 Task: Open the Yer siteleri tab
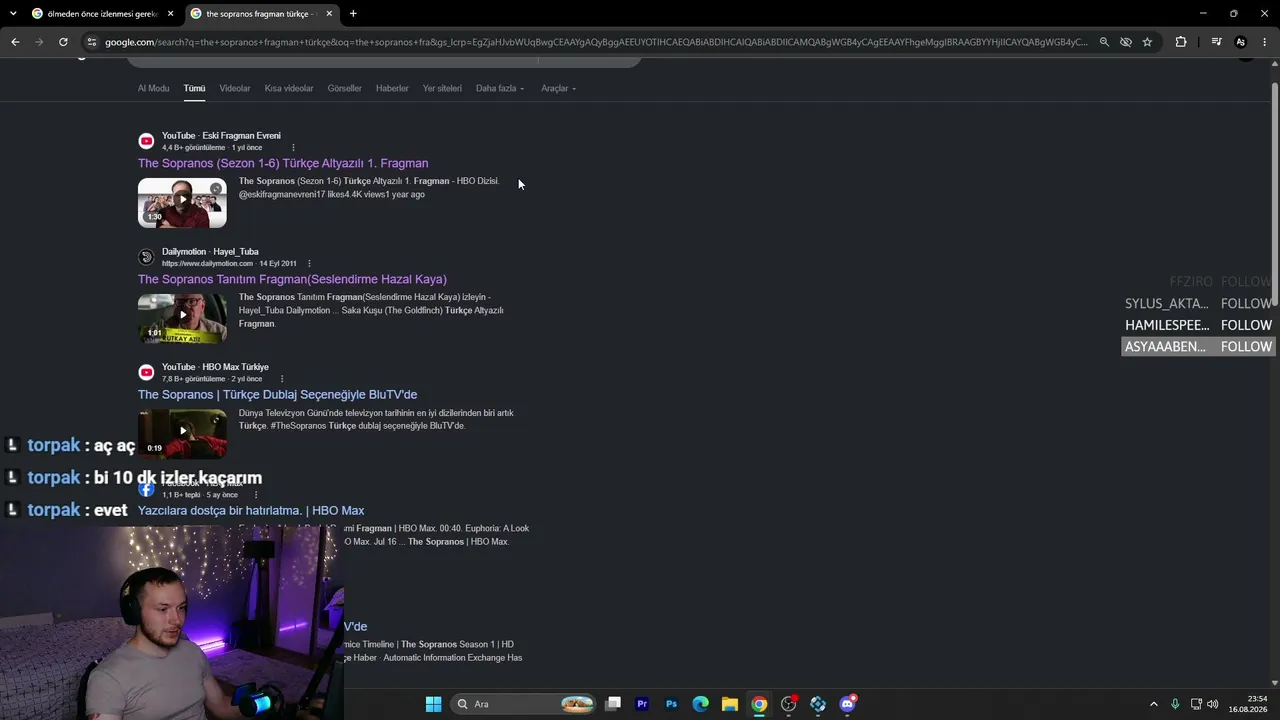[442, 88]
